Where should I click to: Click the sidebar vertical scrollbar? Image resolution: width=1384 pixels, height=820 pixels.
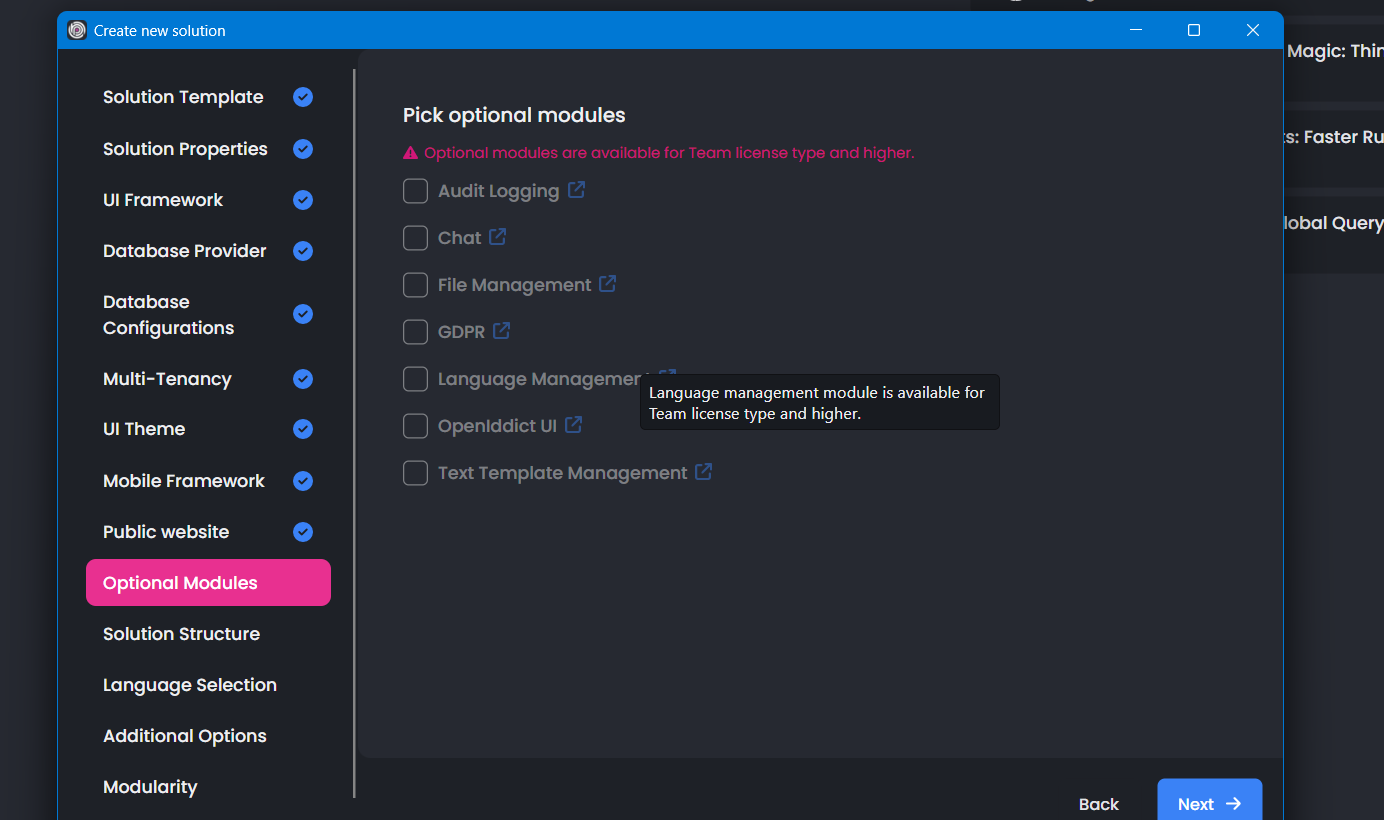click(x=354, y=430)
